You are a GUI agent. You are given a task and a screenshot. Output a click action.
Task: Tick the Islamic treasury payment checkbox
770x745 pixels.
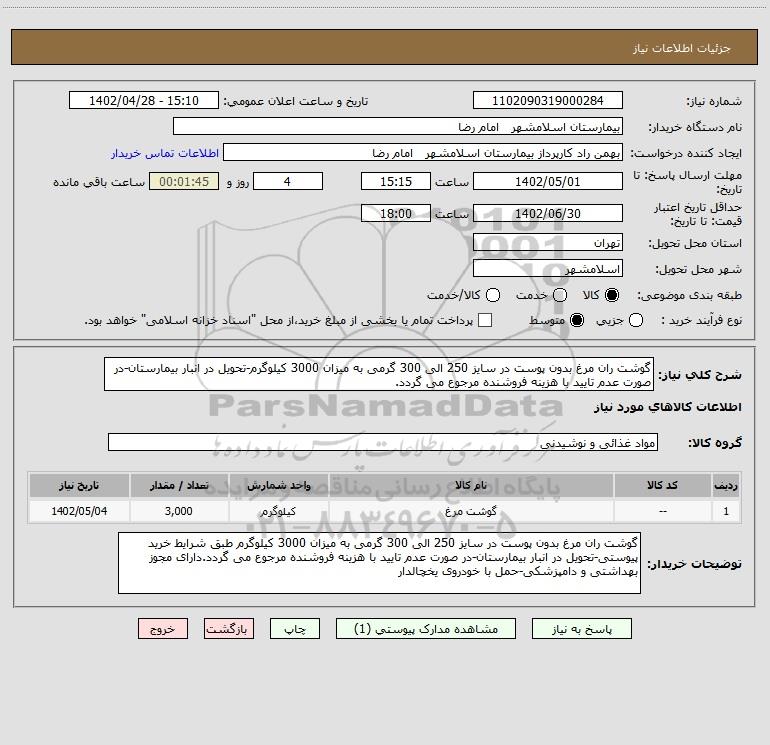(x=485, y=320)
